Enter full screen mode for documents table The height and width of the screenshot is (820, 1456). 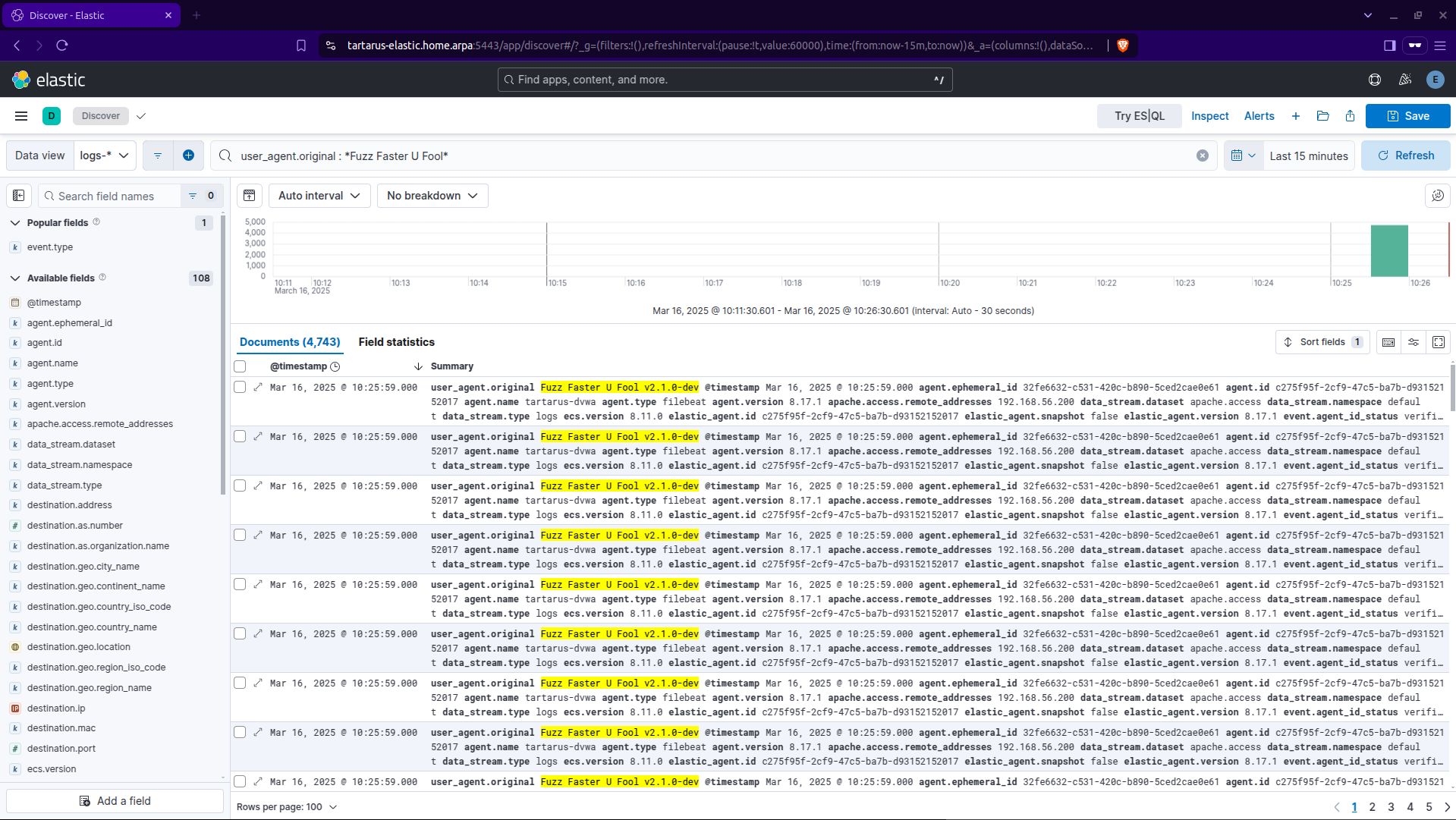point(1438,342)
